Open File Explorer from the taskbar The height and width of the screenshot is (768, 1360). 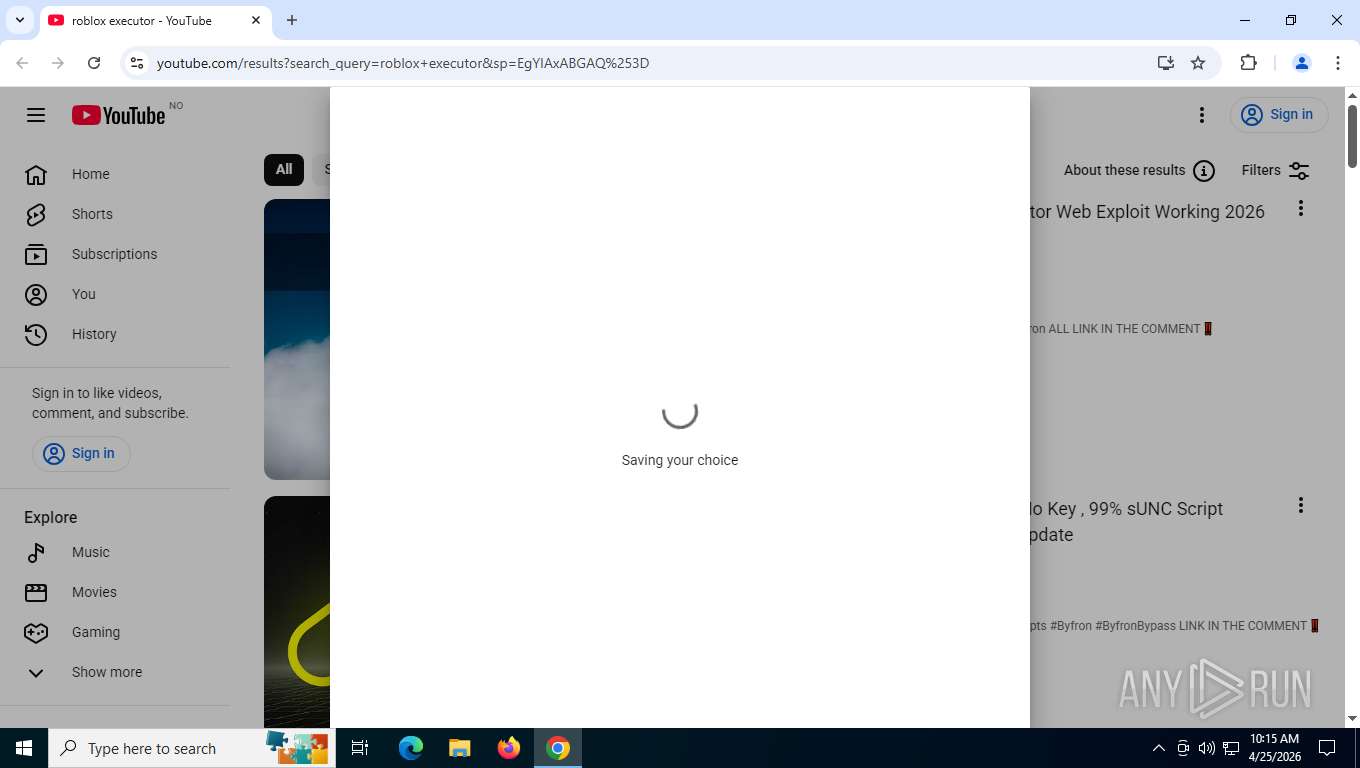click(460, 748)
